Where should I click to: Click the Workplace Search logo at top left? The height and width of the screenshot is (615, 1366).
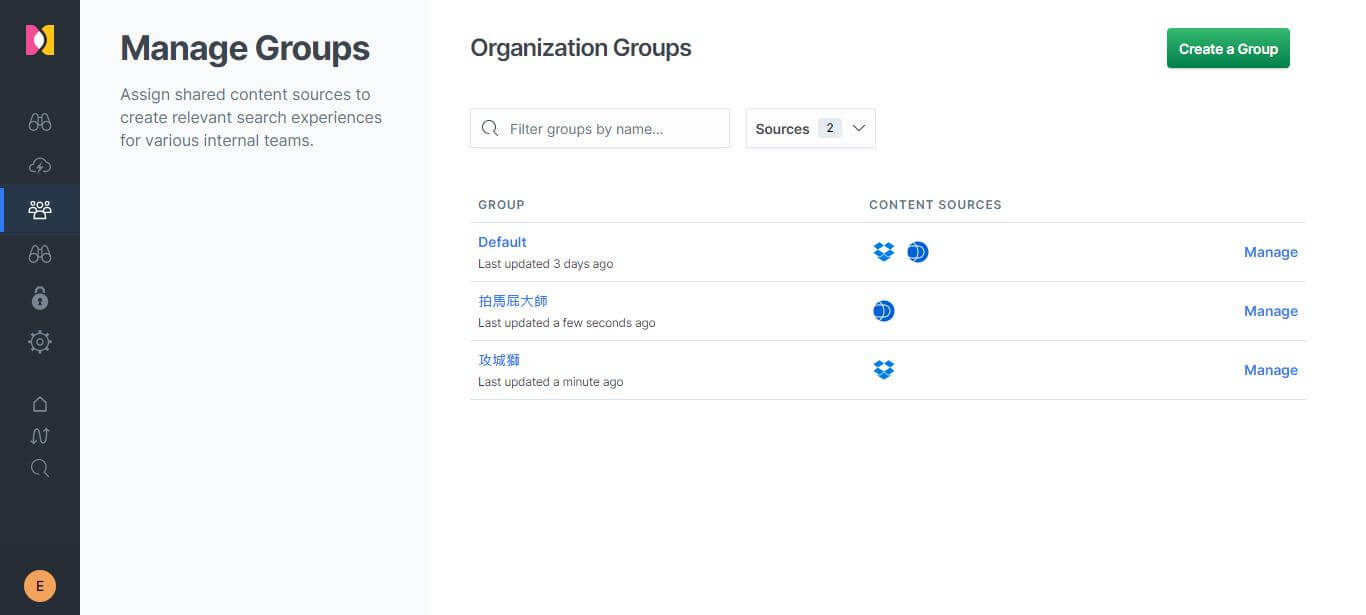tap(40, 40)
